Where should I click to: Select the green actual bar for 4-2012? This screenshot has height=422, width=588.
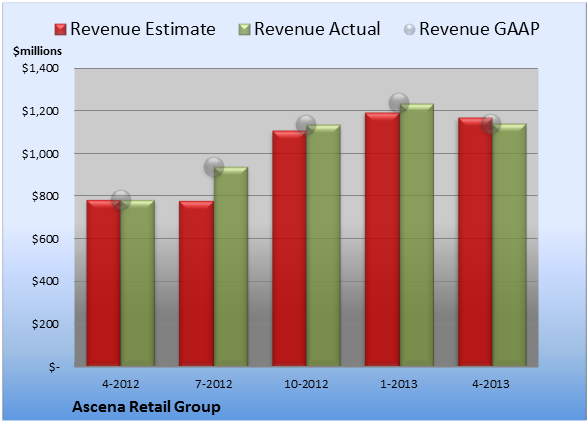click(x=138, y=283)
